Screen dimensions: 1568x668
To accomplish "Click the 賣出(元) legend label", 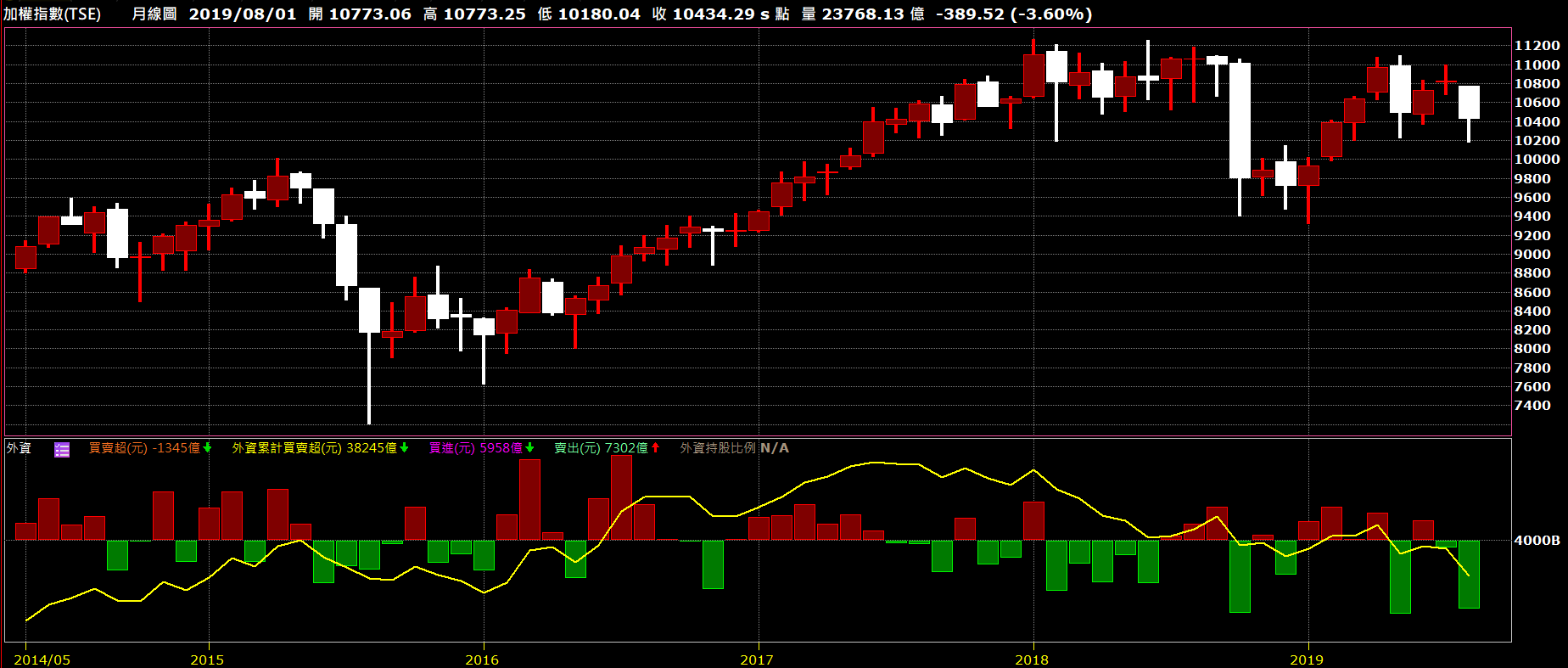I will point(577,448).
